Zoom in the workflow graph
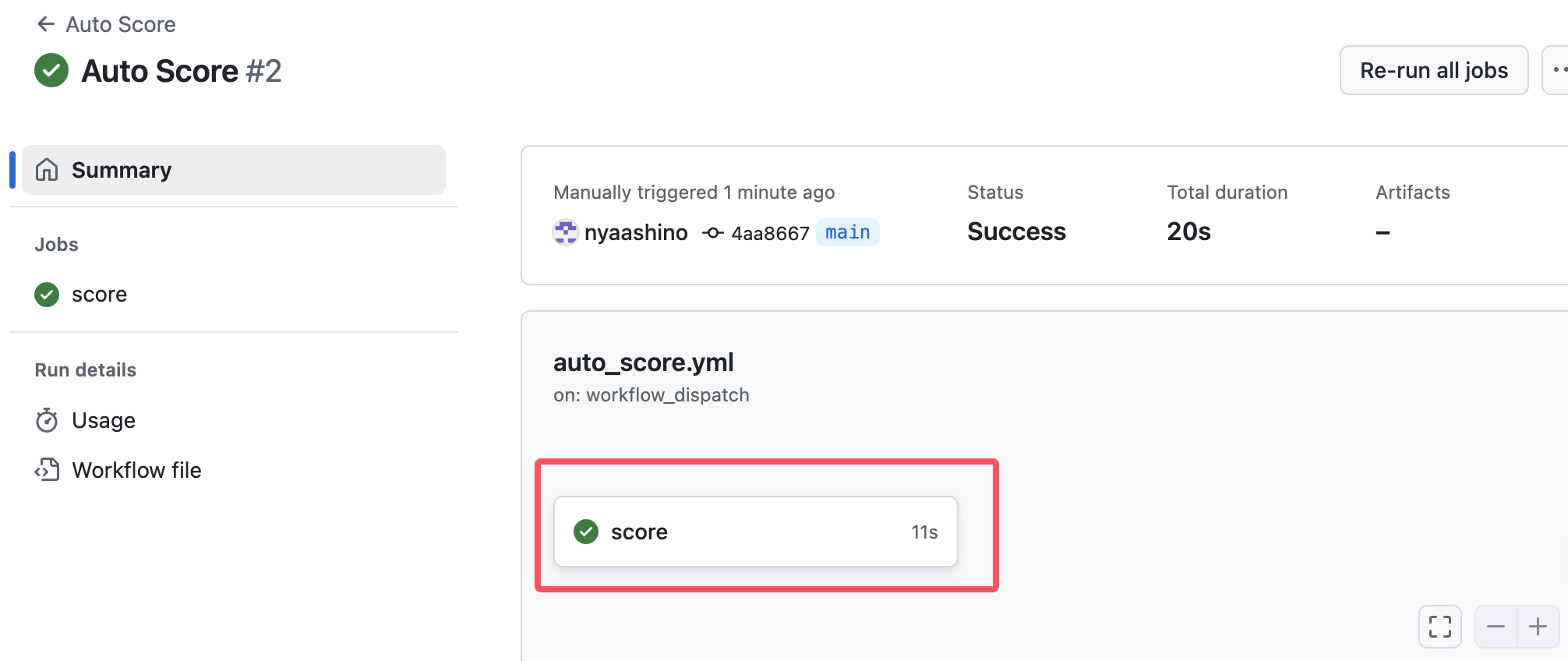 (1538, 627)
